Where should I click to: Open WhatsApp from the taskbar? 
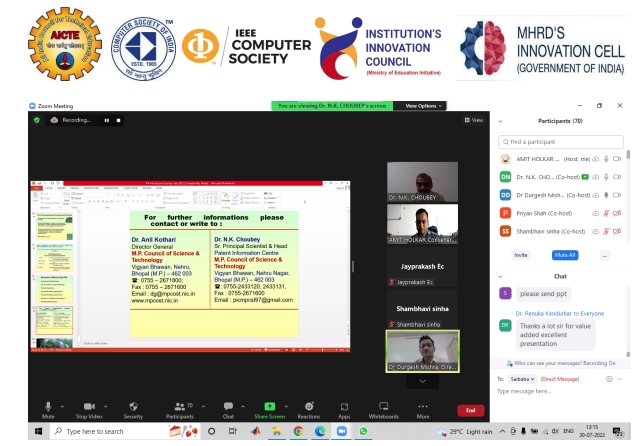pos(363,431)
